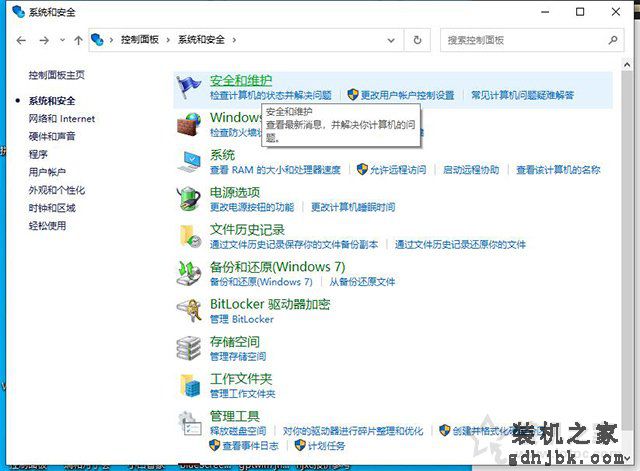
Task: Expand the address bar history dropdown
Action: tap(391, 40)
